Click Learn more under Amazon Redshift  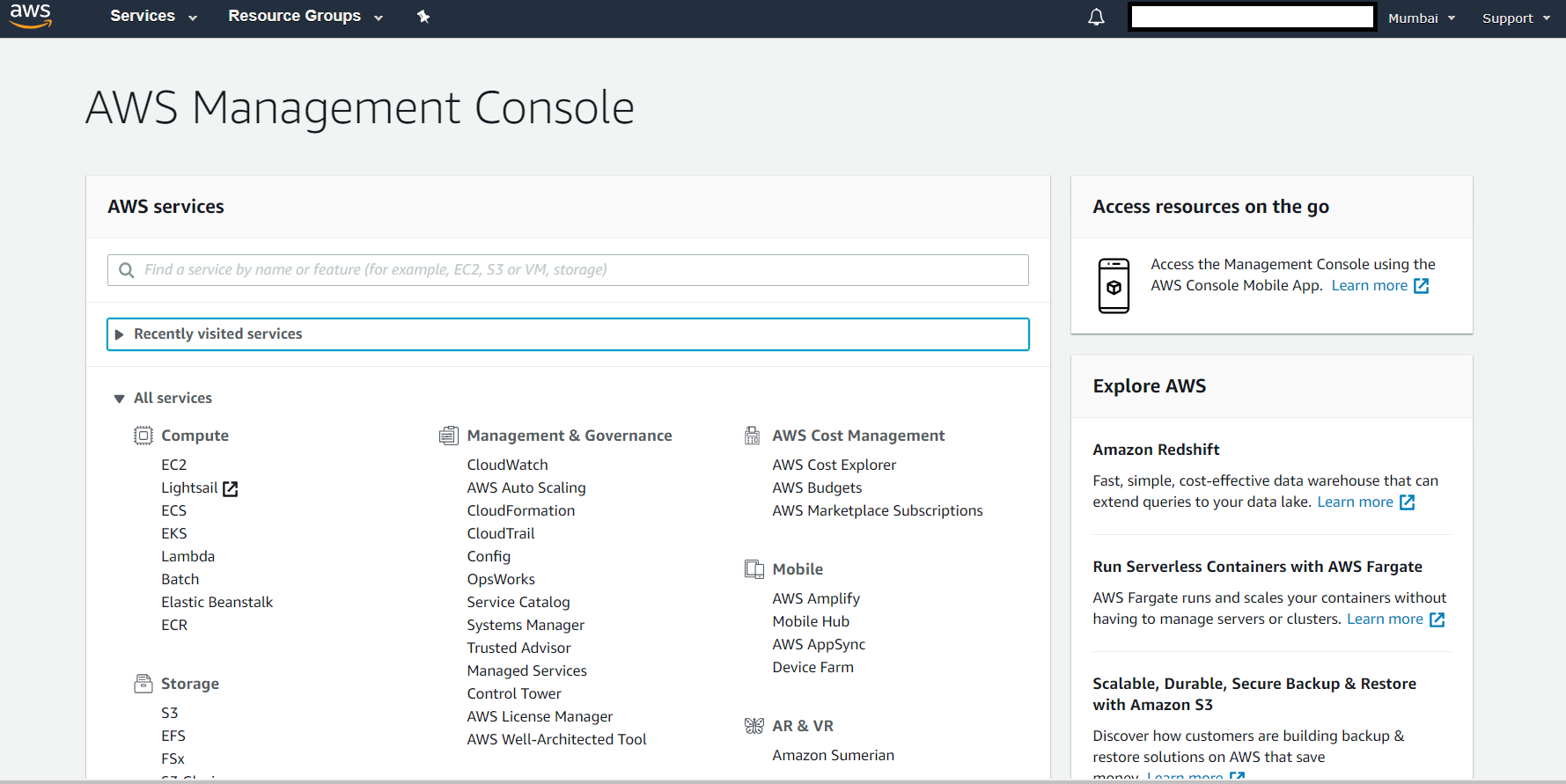click(x=1365, y=502)
